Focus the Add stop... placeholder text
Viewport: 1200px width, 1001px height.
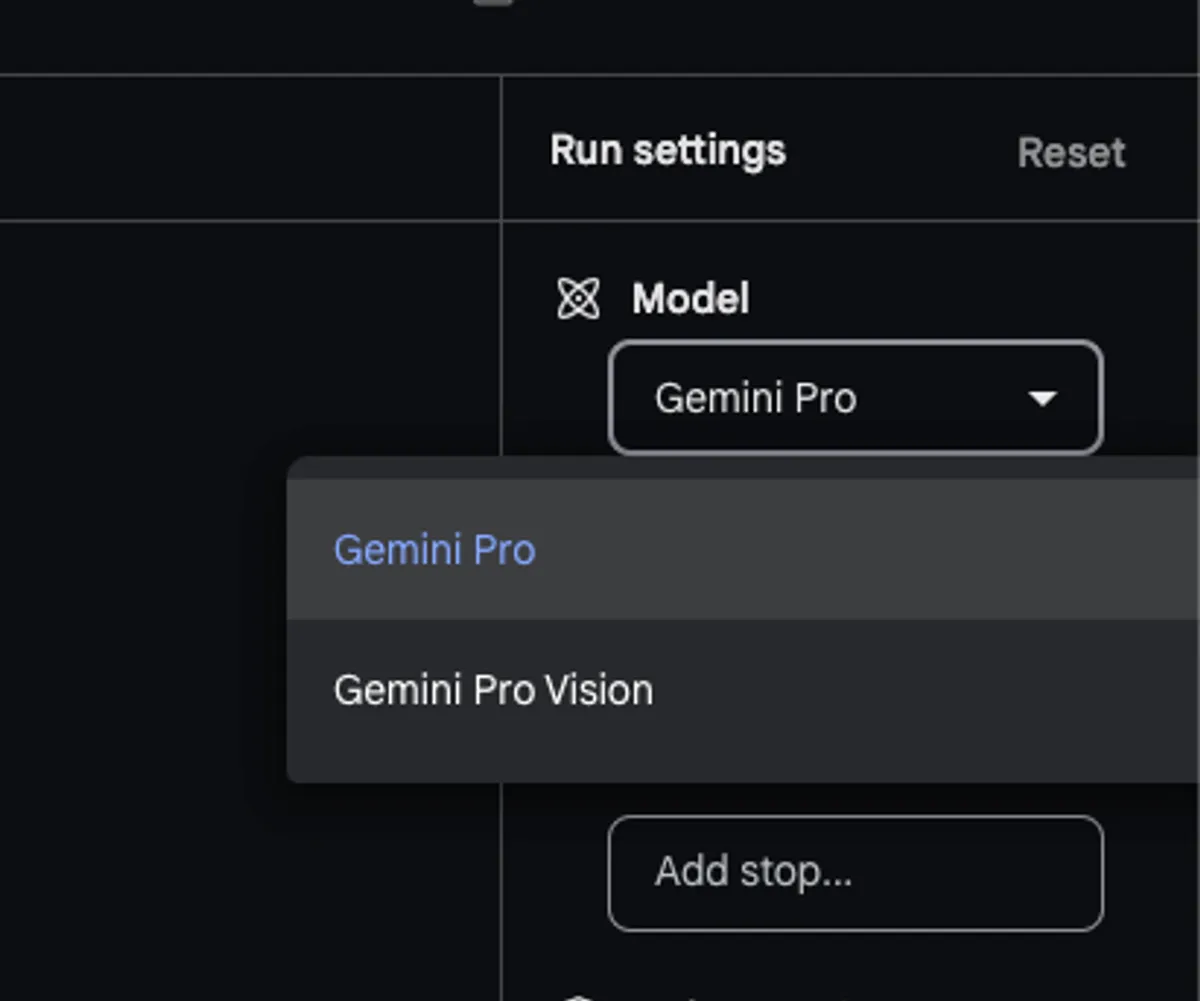click(x=752, y=873)
